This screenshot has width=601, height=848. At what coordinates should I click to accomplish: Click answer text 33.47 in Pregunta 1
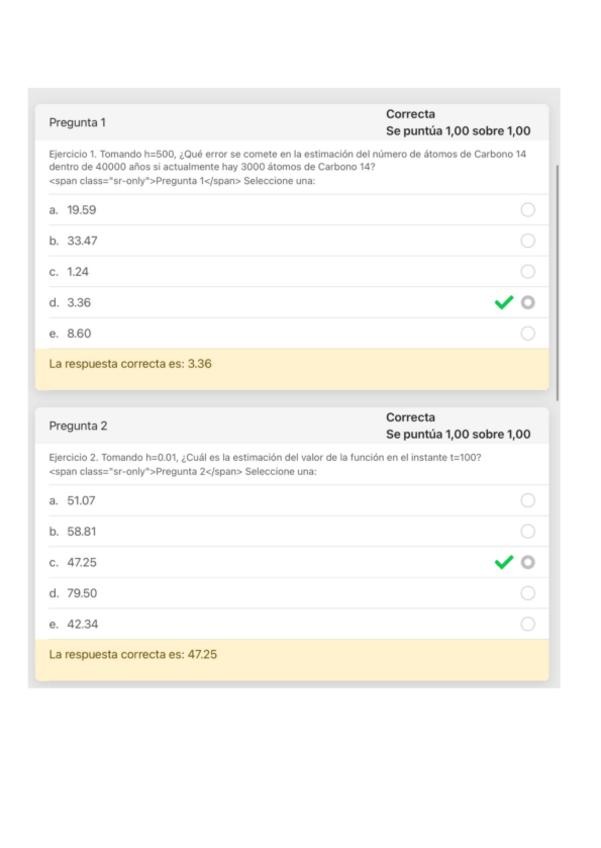click(x=82, y=241)
